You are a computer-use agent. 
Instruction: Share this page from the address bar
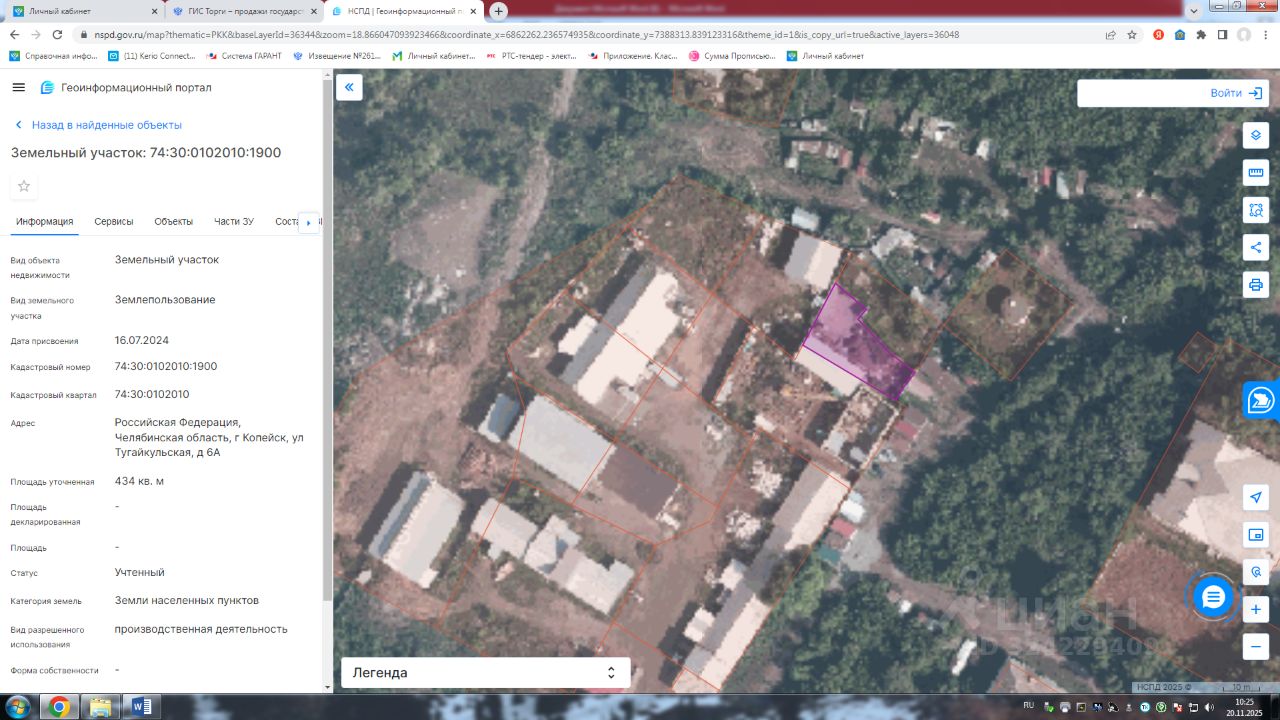pyautogui.click(x=1110, y=34)
